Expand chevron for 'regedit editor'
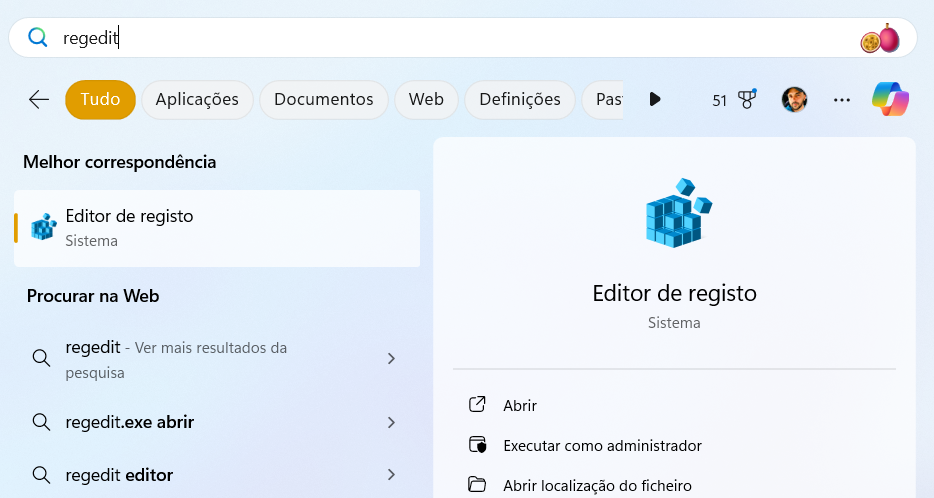This screenshot has height=498, width=934. coord(391,475)
